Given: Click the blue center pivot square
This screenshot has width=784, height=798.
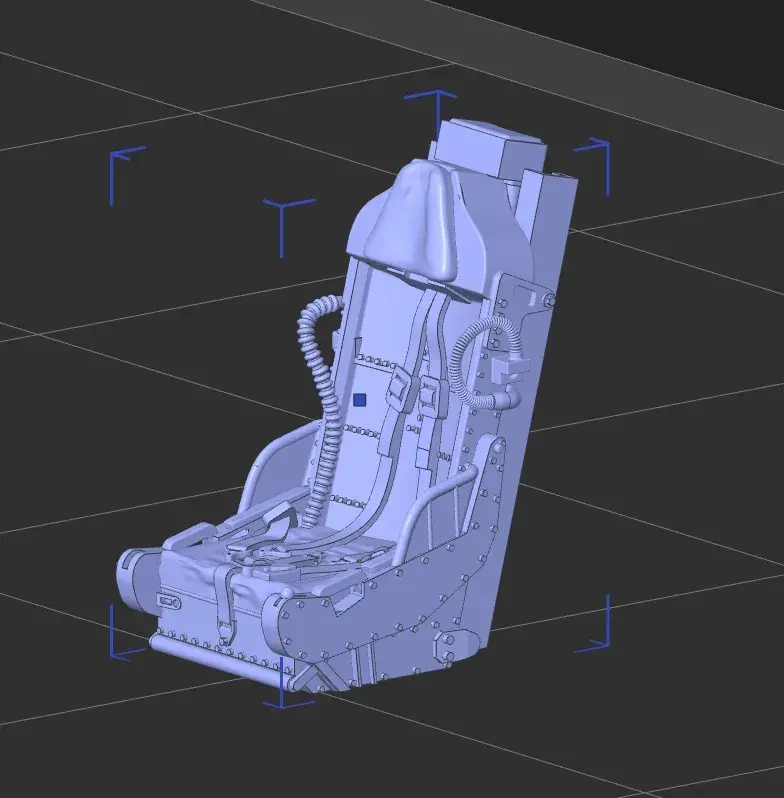Looking at the screenshot, I should pos(359,400).
